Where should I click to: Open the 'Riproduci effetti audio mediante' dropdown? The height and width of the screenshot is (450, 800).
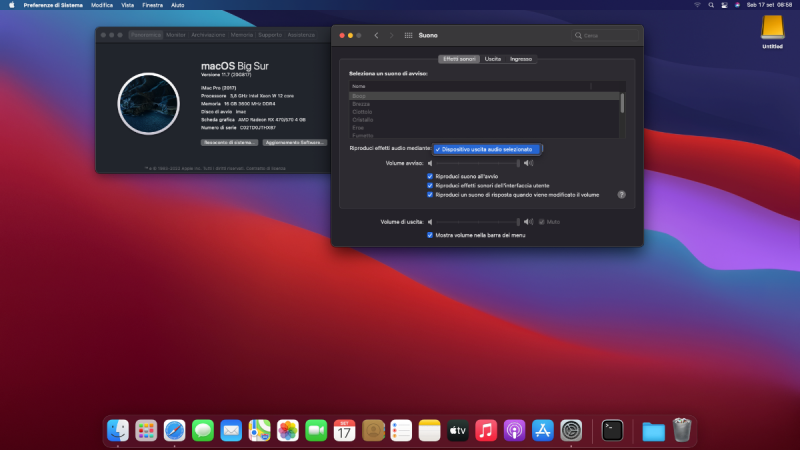tap(488, 149)
